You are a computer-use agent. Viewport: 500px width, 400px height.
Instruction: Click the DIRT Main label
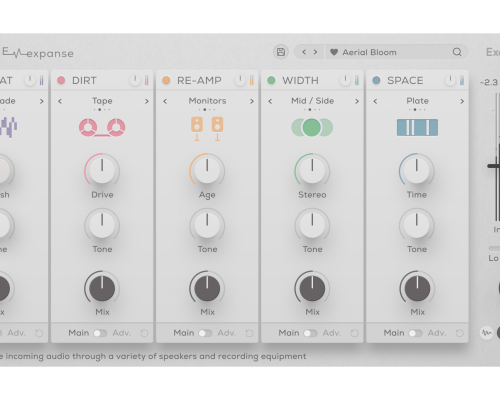click(79, 333)
